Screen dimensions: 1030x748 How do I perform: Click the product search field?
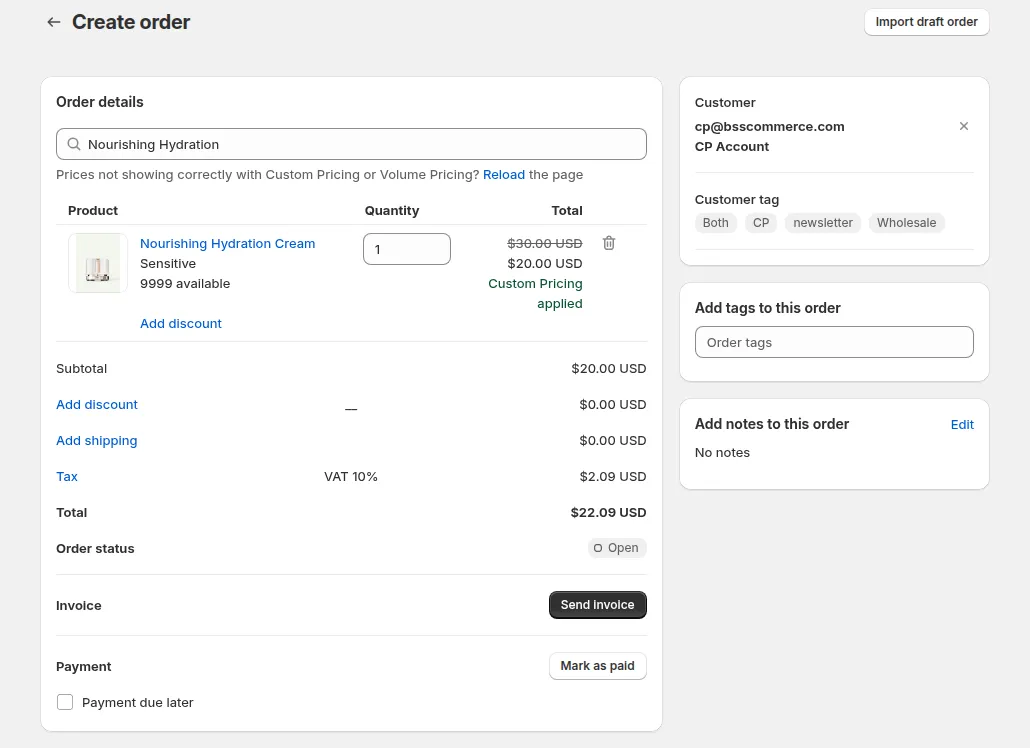[x=351, y=144]
